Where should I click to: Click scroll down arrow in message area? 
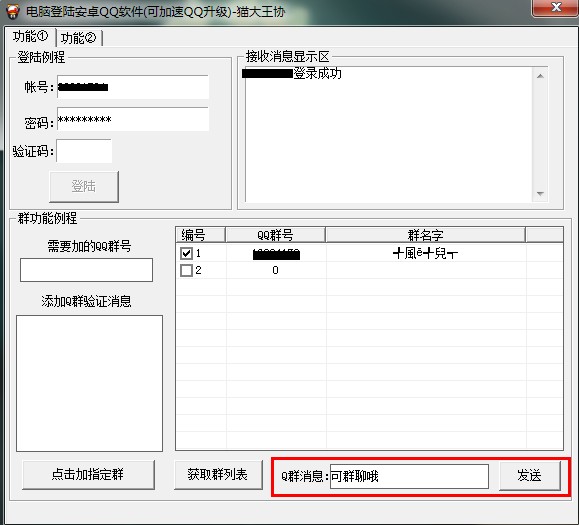tap(540, 193)
